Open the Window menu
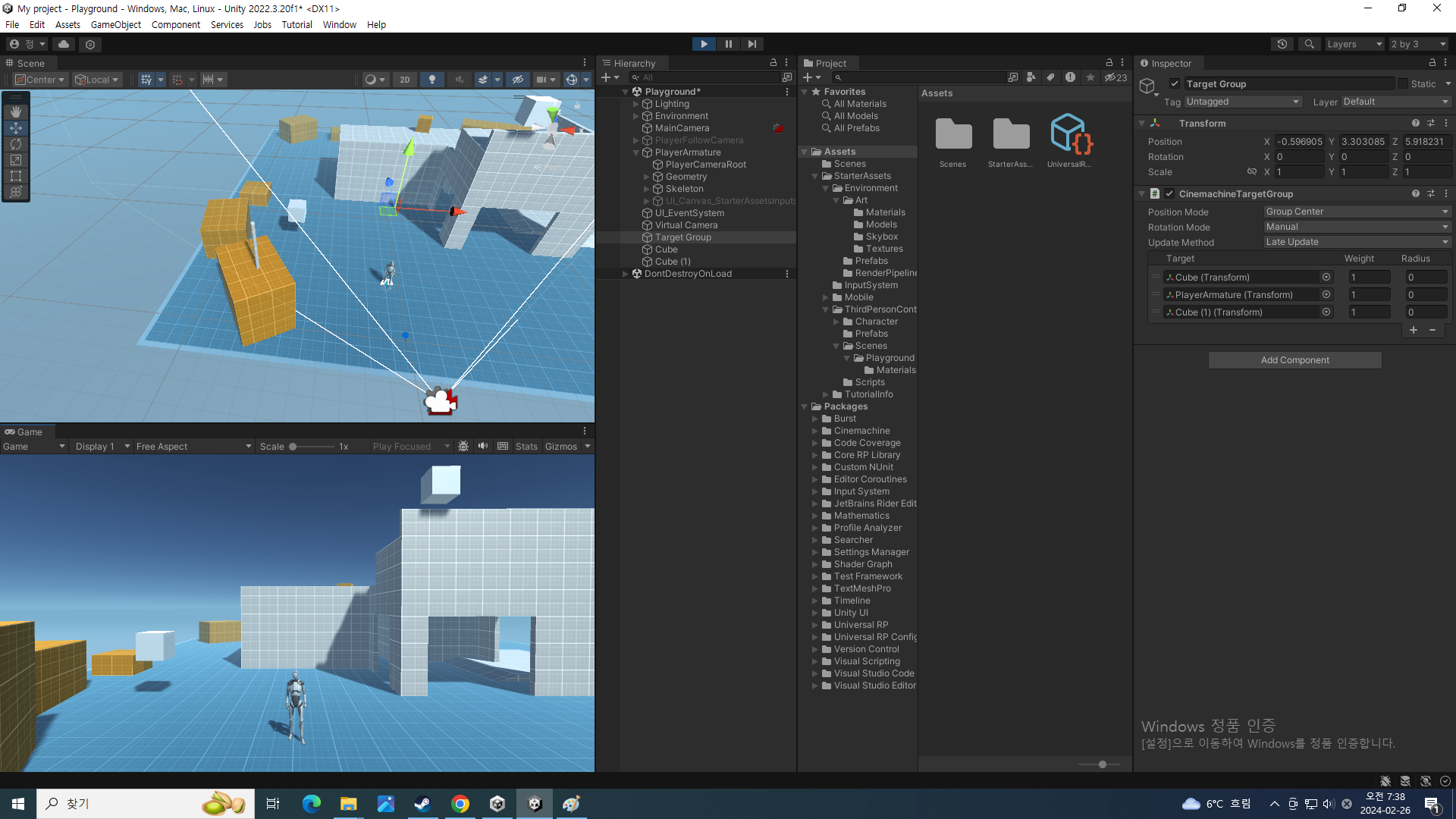 [339, 24]
